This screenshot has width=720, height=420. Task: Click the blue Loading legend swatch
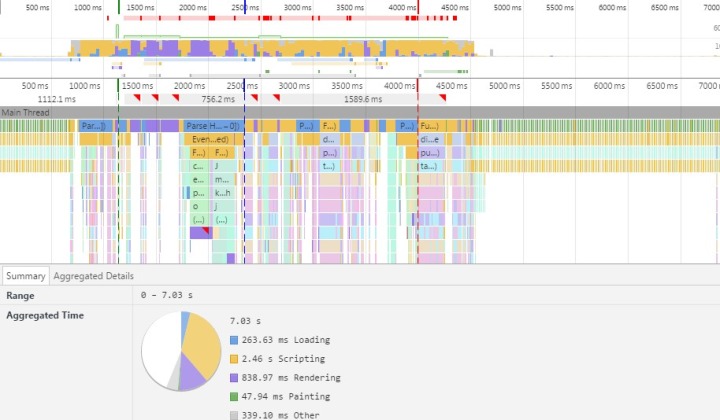point(234,340)
